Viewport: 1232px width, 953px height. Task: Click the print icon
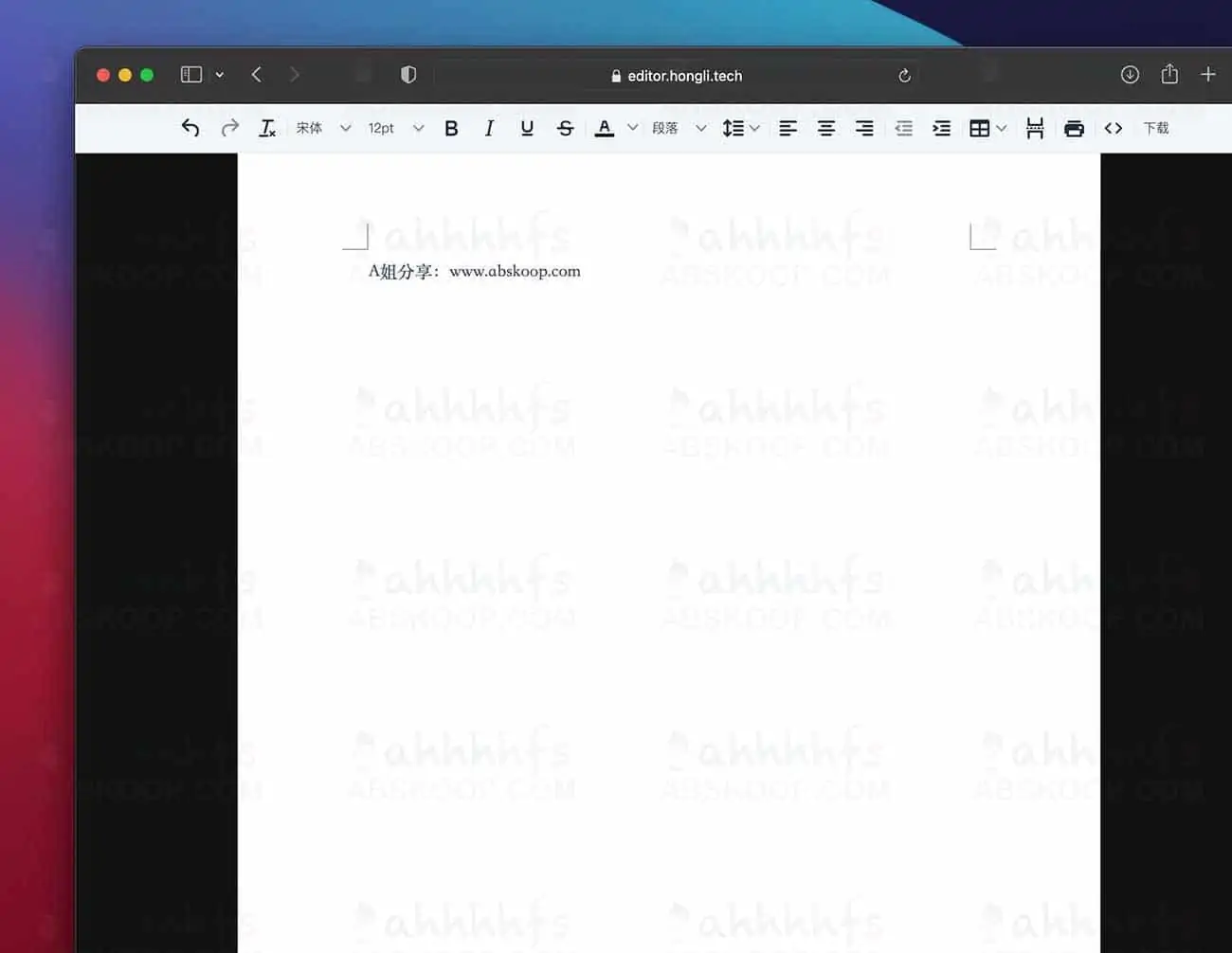[x=1074, y=128]
